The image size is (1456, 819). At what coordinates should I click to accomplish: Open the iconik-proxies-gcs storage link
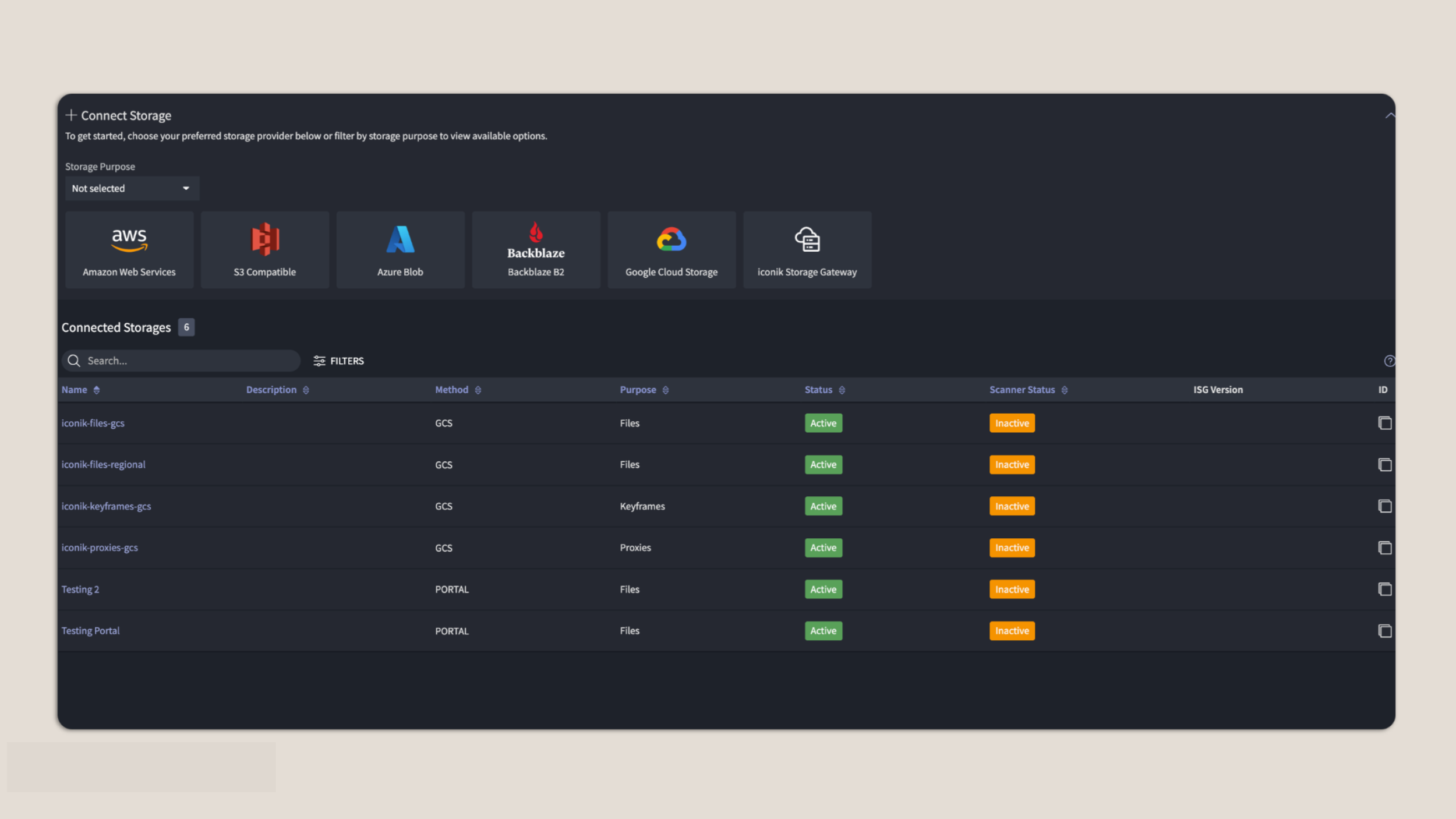coord(100,548)
